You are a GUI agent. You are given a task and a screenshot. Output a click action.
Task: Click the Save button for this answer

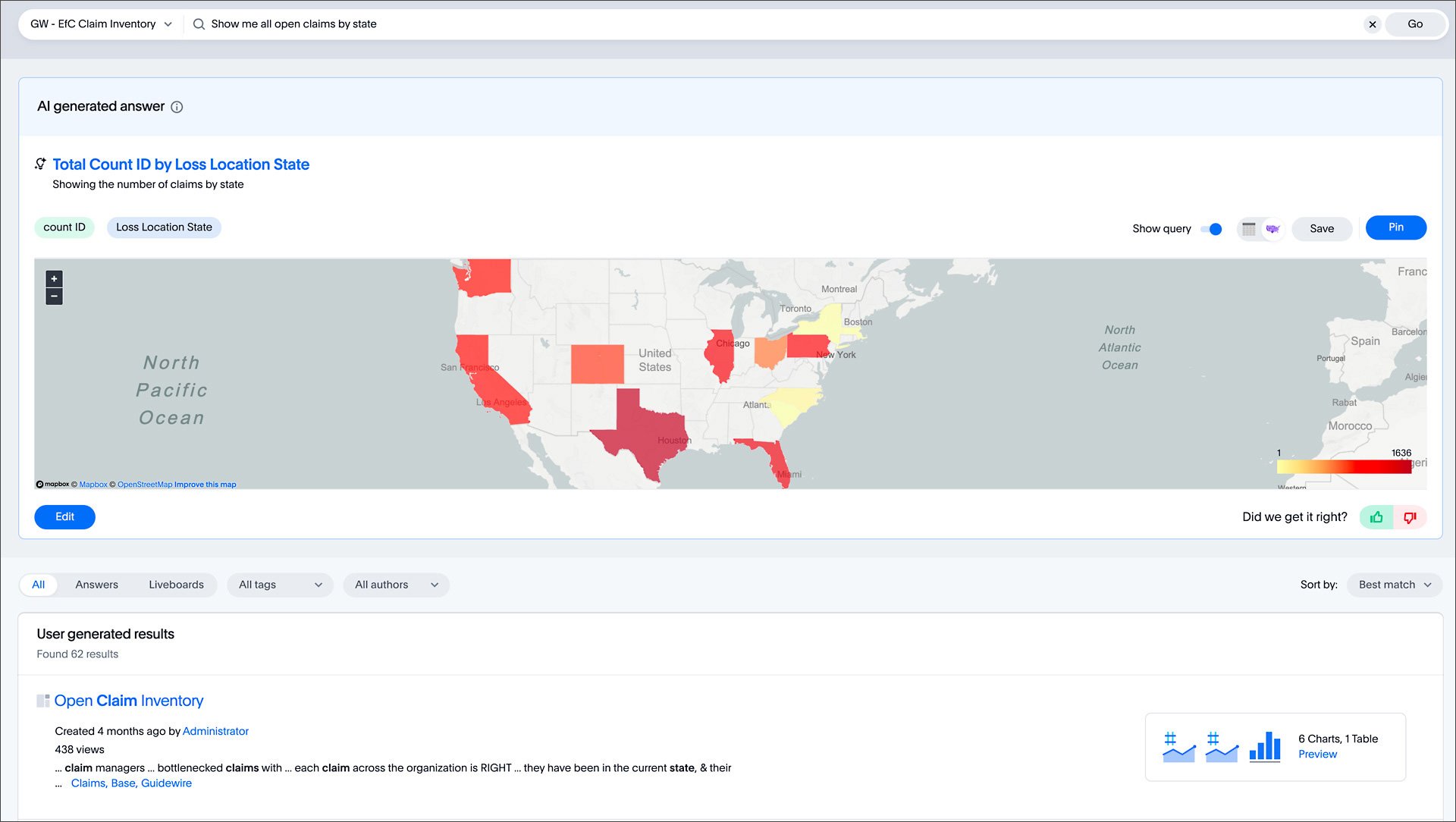(x=1322, y=229)
